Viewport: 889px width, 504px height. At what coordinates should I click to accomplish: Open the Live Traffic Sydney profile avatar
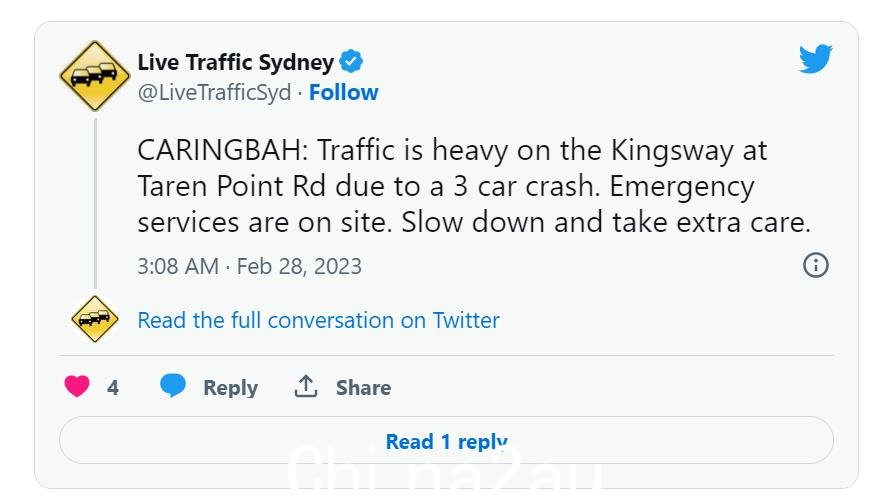point(95,76)
